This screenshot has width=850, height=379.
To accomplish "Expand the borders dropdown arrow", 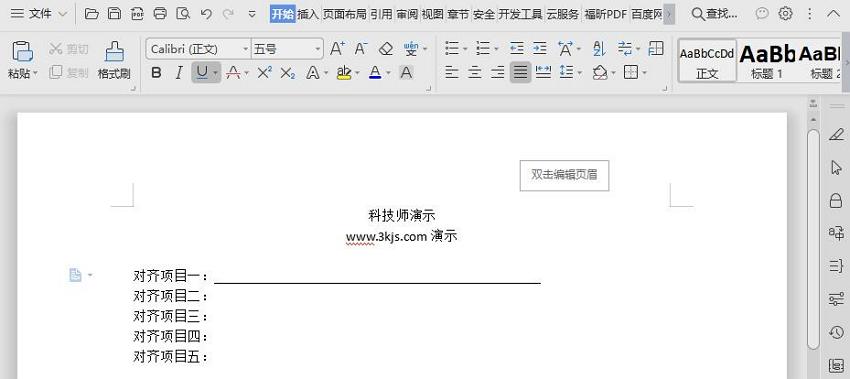I will point(645,72).
